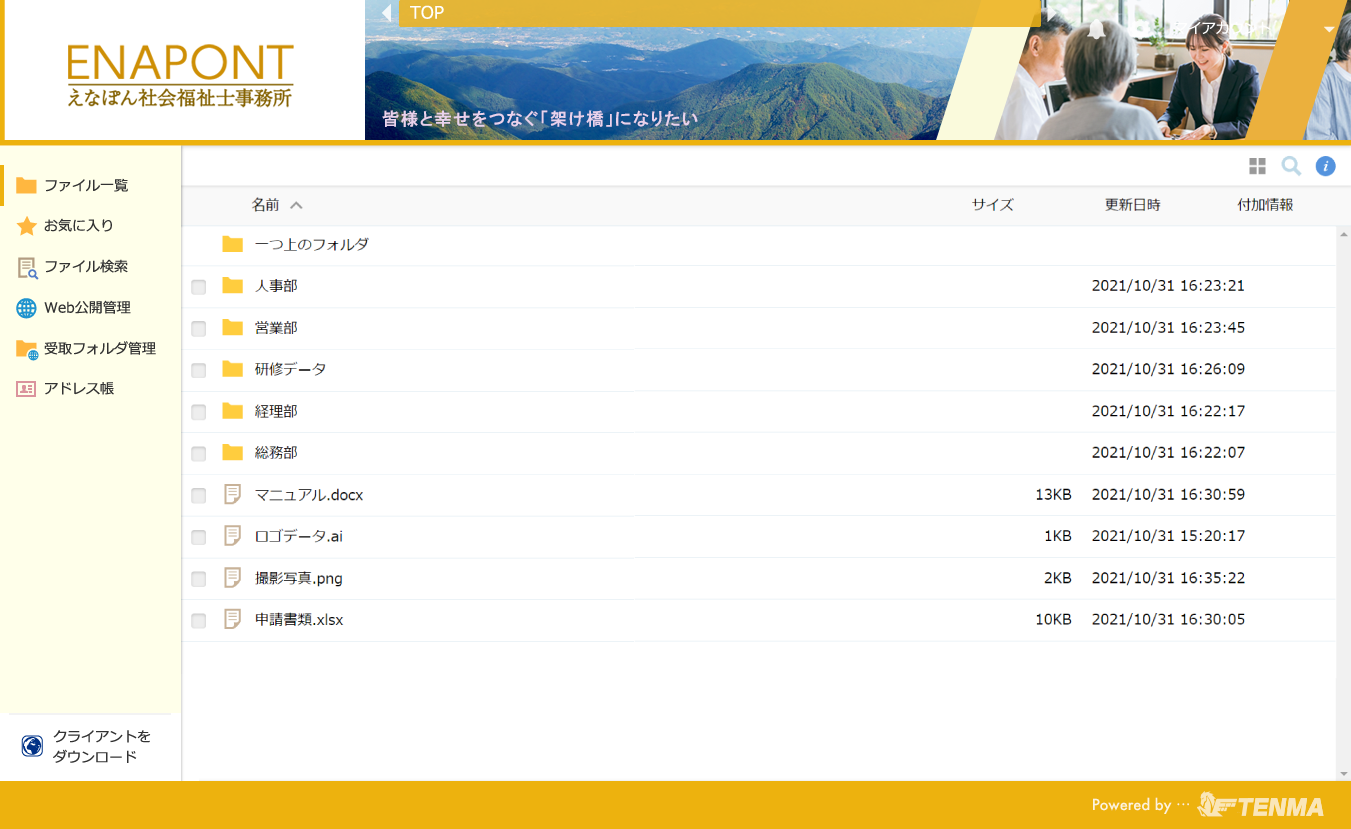
Task: Tick the 申請書類.xlsx checkbox
Action: (199, 621)
